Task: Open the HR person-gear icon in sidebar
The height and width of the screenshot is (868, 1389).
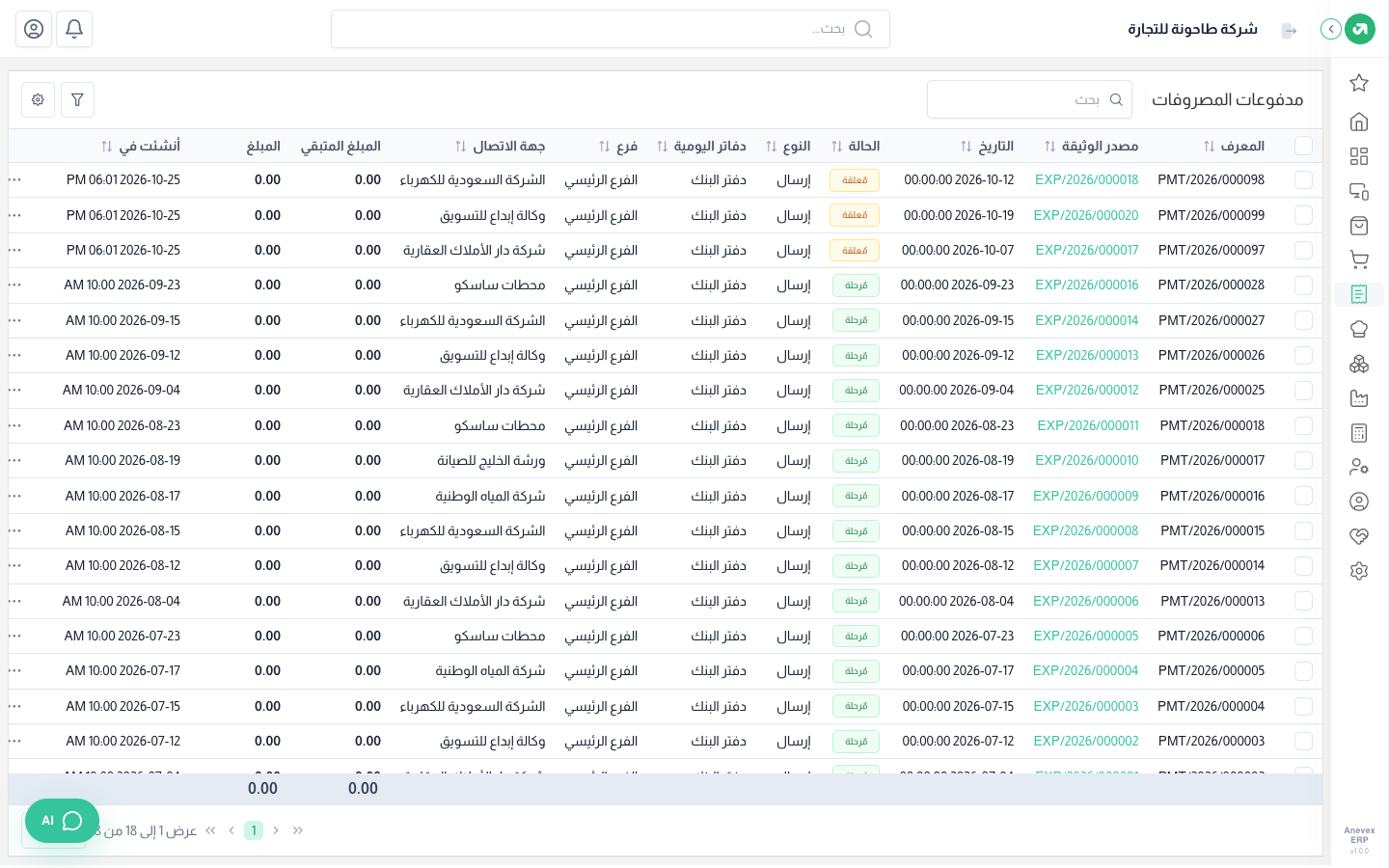Action: point(1359,467)
